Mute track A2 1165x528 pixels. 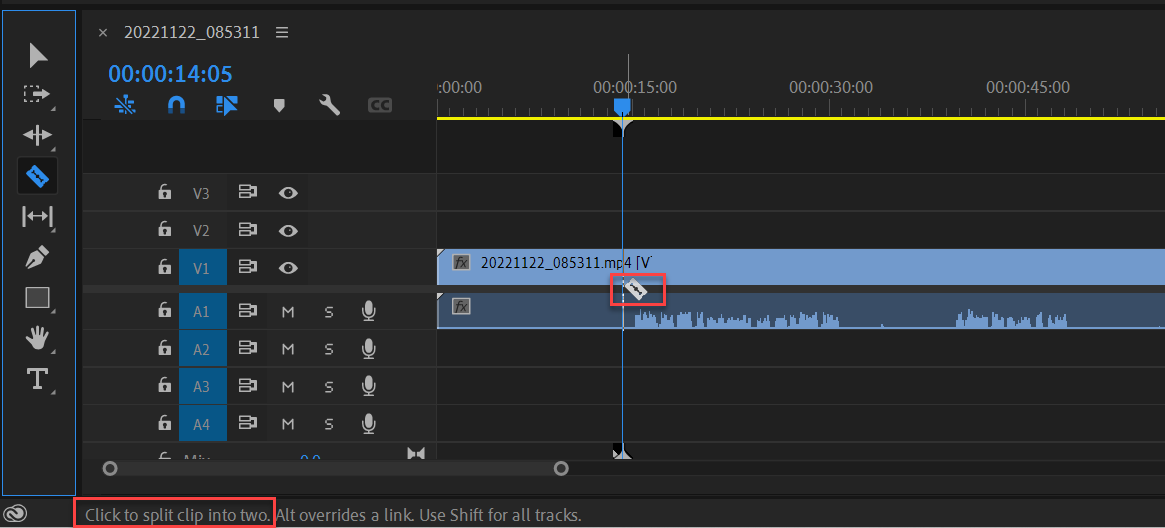pyautogui.click(x=288, y=349)
